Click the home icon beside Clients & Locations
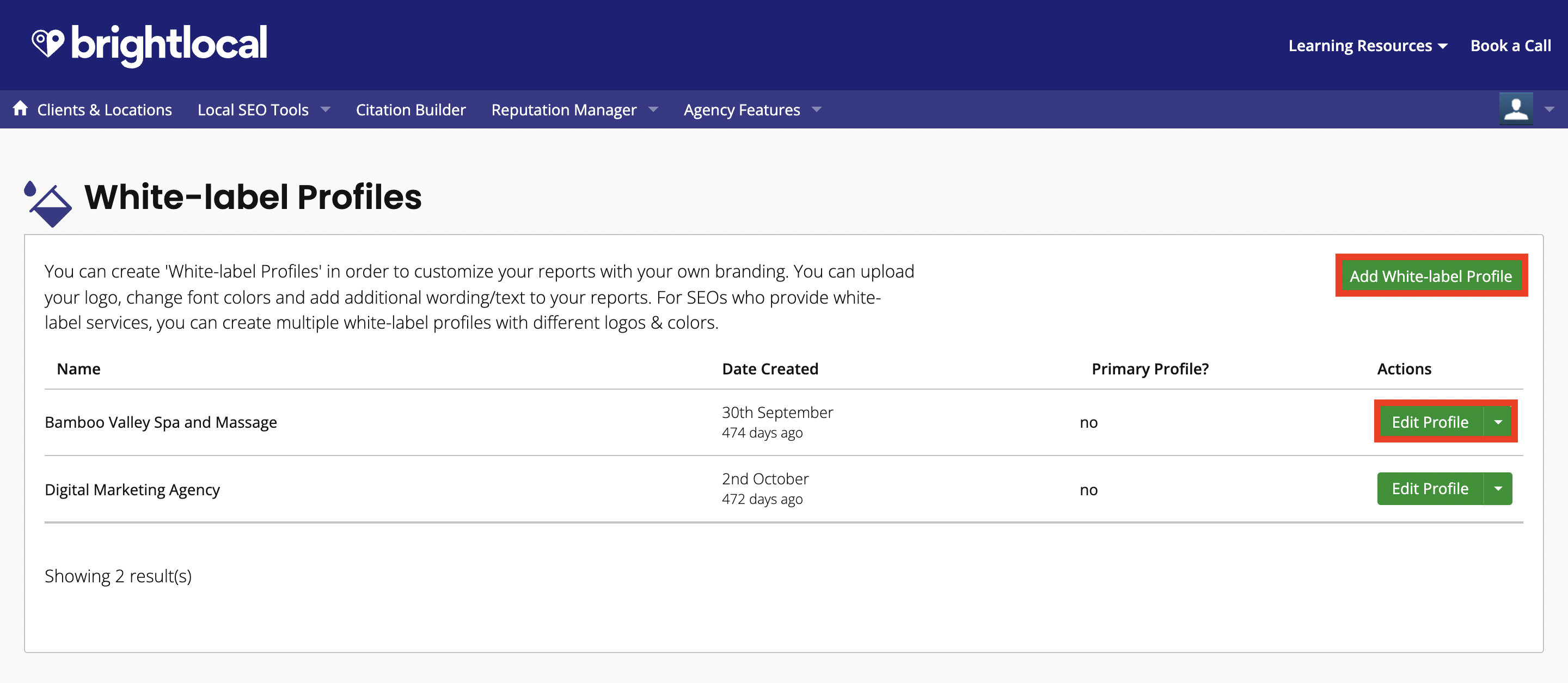This screenshot has width=1568, height=683. [x=20, y=109]
